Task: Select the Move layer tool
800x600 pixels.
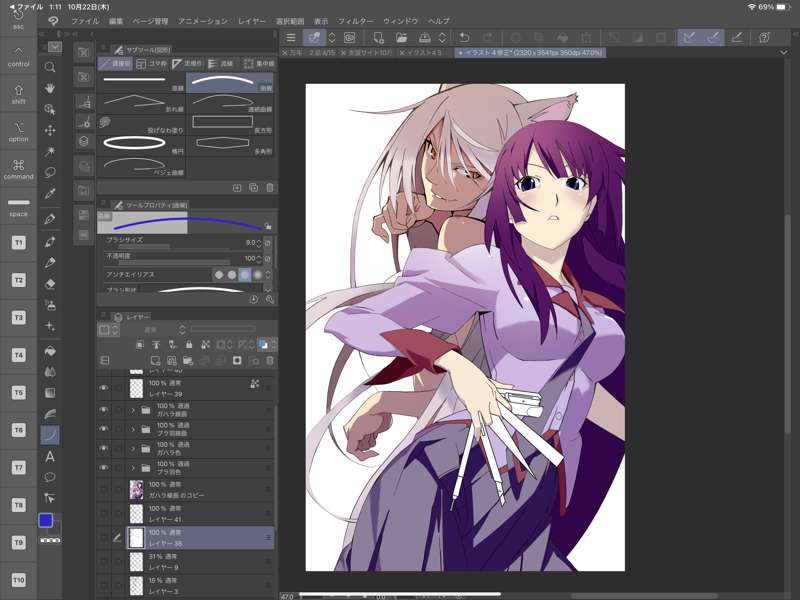Action: pyautogui.click(x=49, y=131)
